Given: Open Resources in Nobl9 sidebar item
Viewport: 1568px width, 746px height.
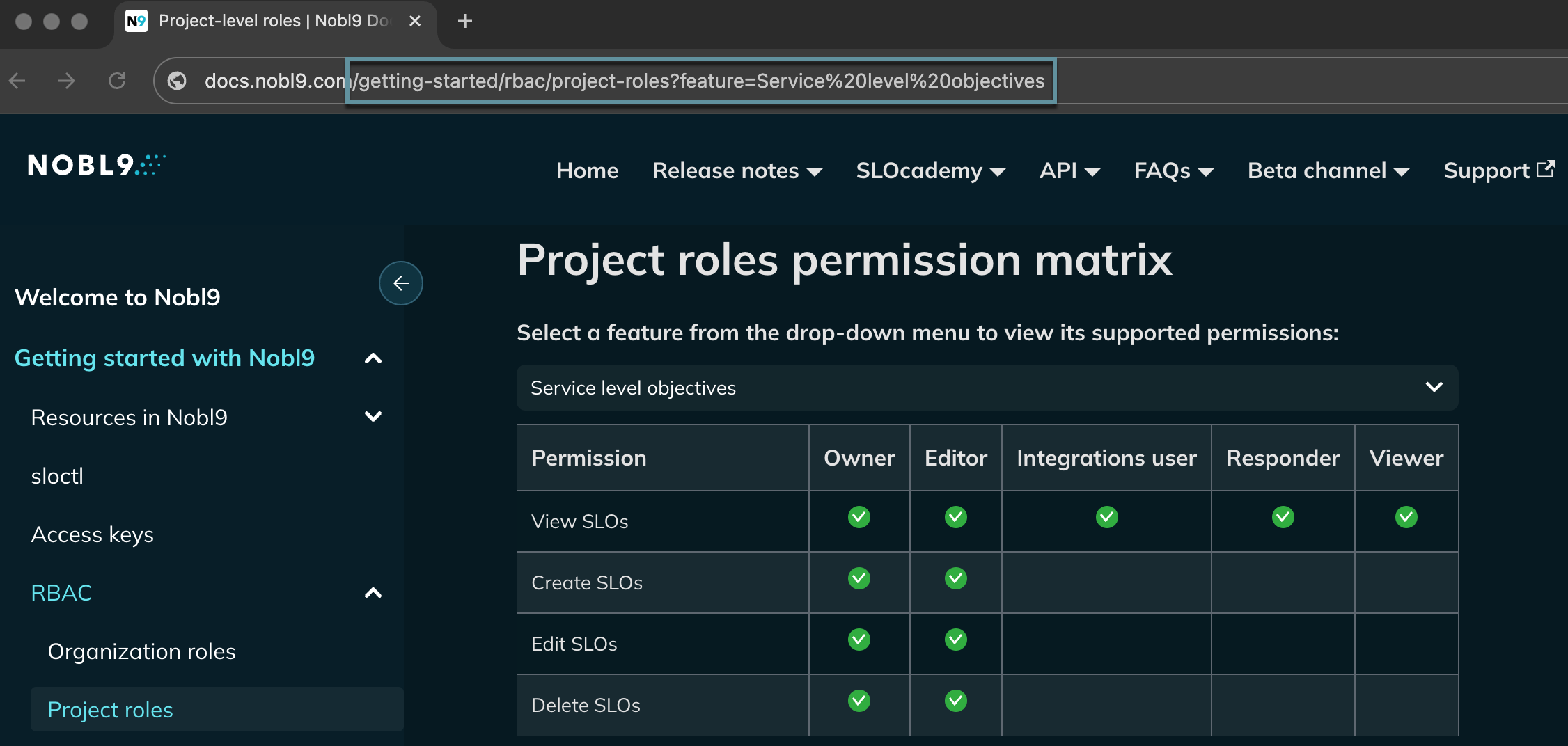Looking at the screenshot, I should [130, 418].
